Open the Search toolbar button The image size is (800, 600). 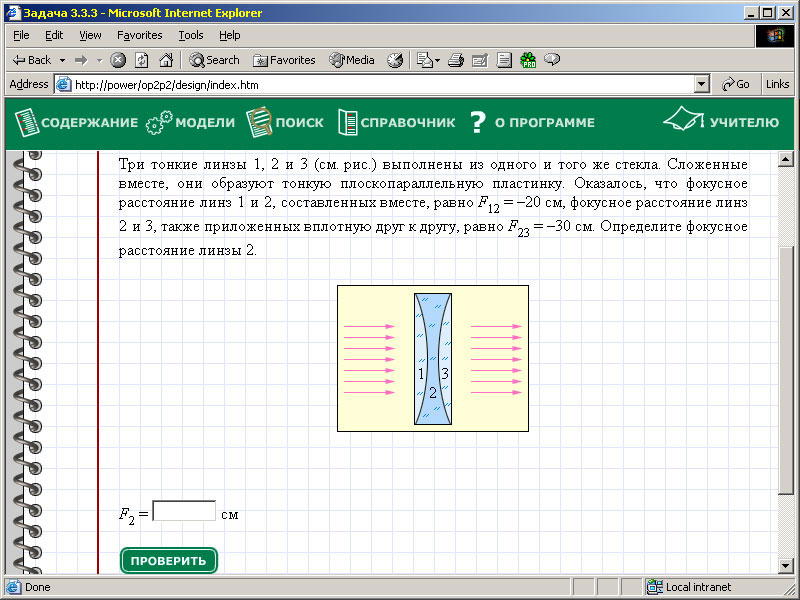[214, 60]
